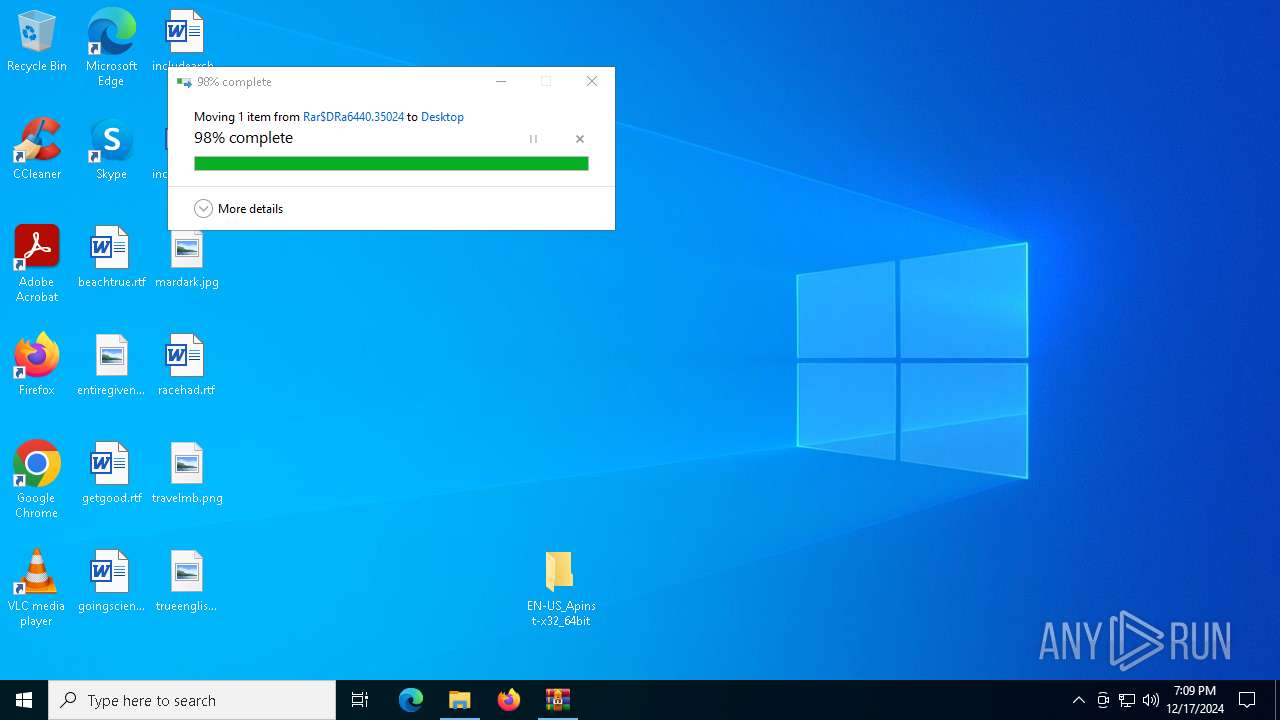This screenshot has height=720, width=1280.
Task: Open the Desktop destination link
Action: coord(442,117)
